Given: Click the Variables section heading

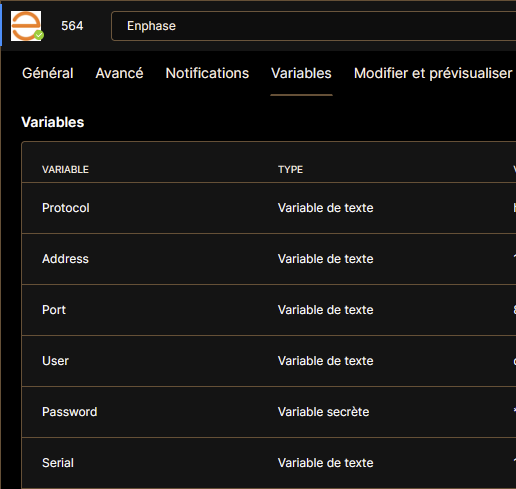Looking at the screenshot, I should [53, 122].
